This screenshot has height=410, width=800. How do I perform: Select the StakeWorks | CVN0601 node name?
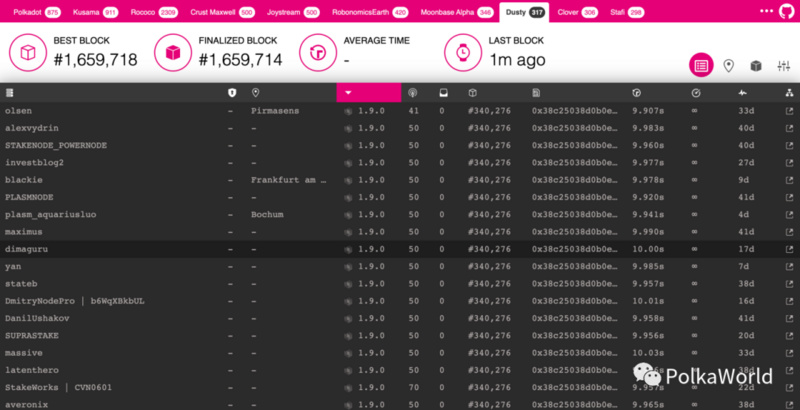point(58,388)
